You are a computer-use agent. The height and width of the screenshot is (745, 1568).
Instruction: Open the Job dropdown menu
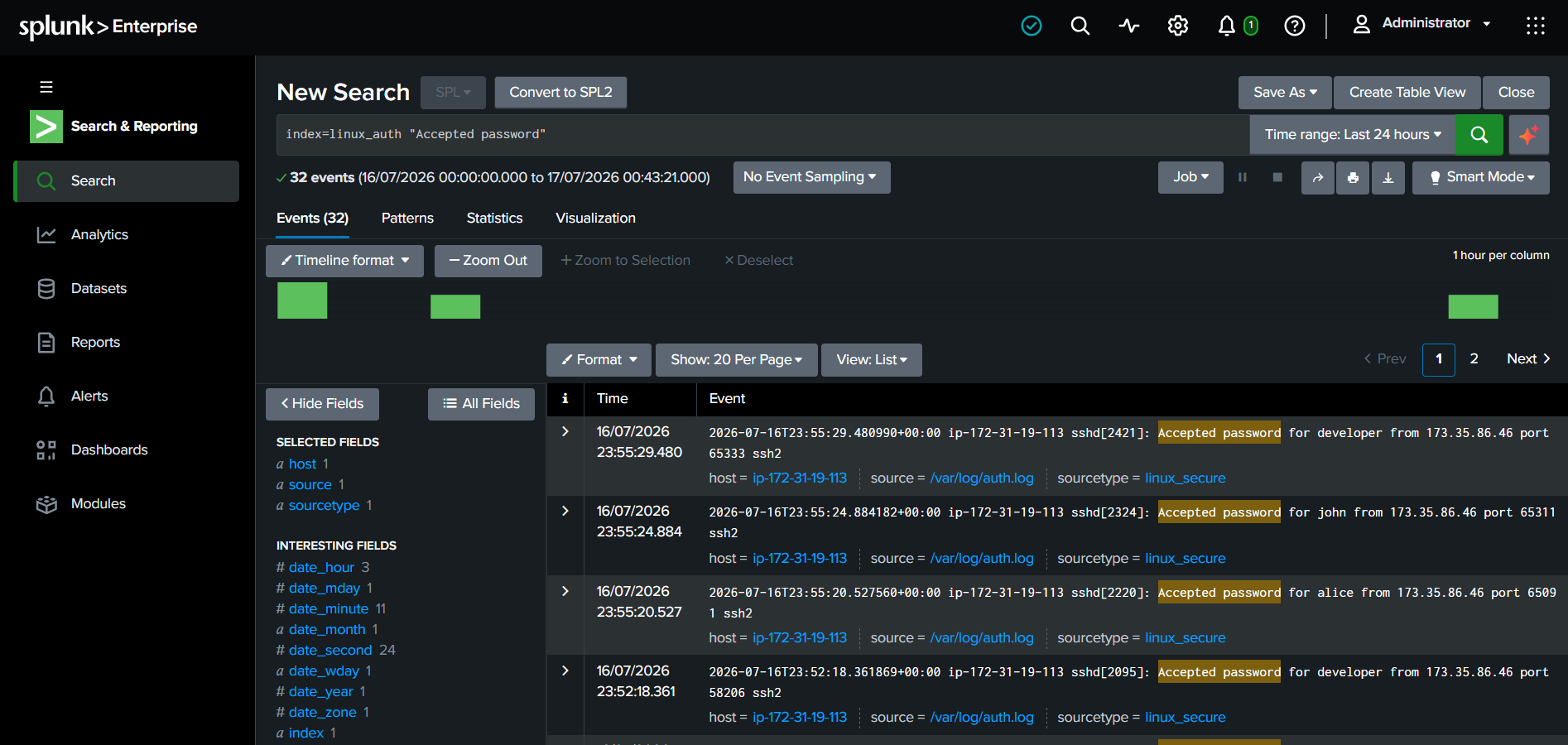[x=1190, y=177]
